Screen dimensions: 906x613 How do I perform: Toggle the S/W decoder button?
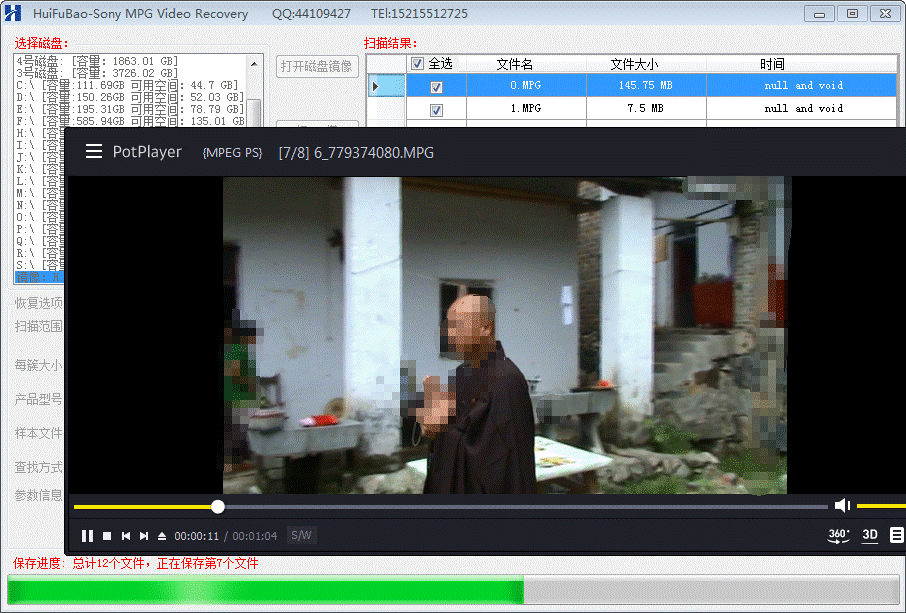(x=301, y=536)
